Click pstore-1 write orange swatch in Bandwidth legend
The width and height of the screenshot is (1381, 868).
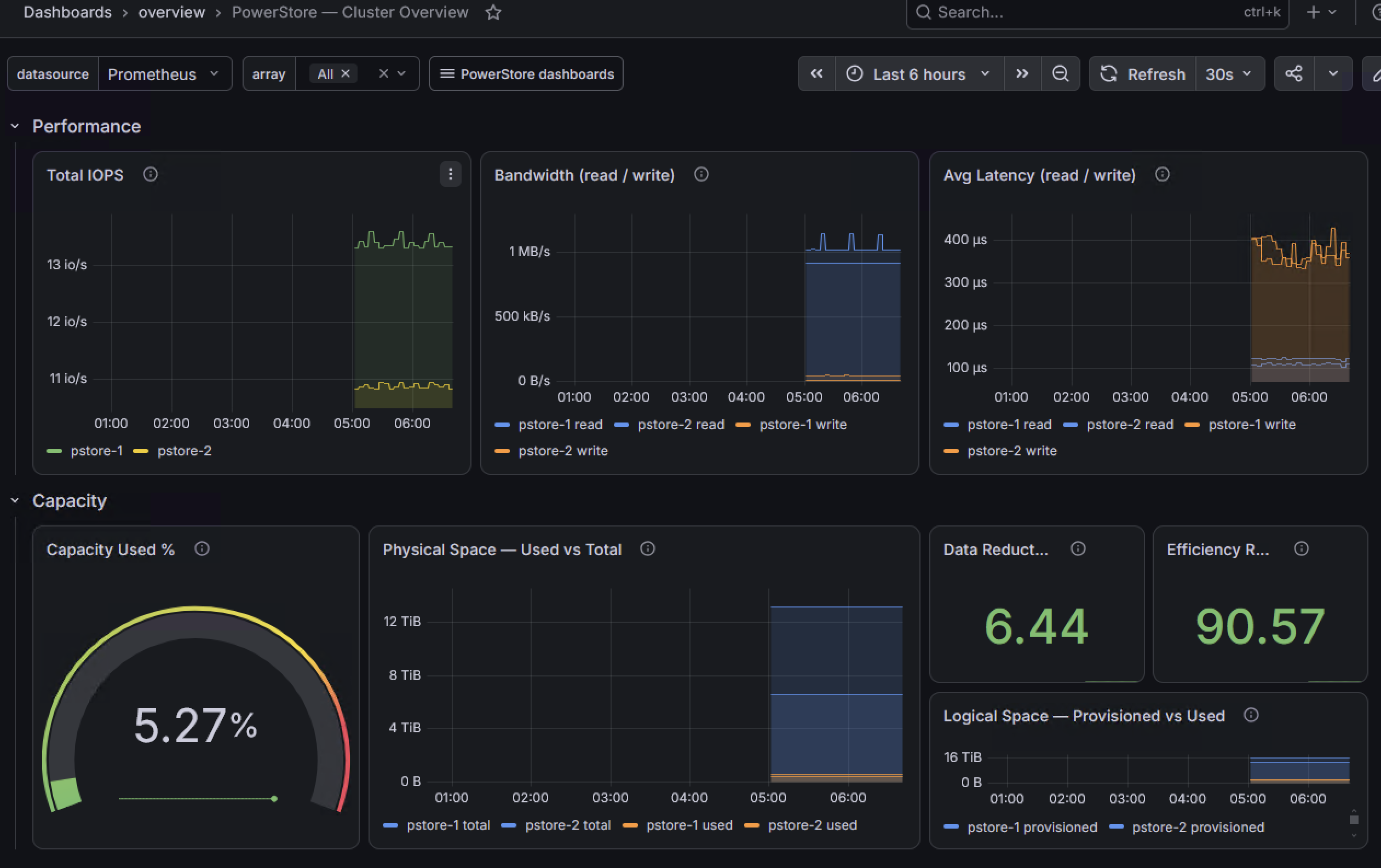coord(743,425)
